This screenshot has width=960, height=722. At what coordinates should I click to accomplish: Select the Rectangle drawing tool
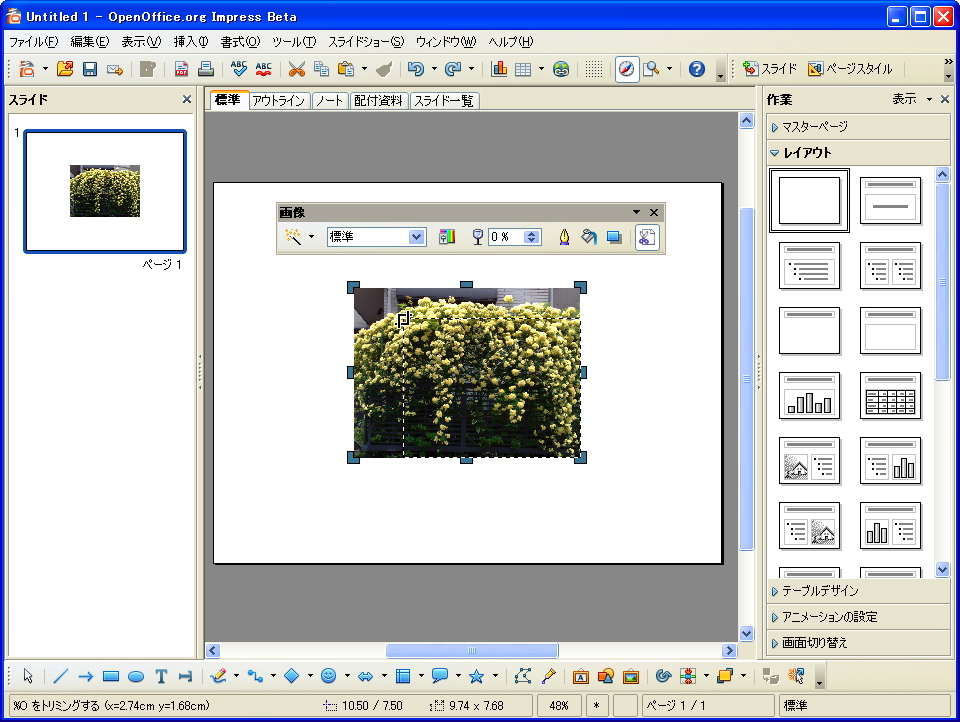(x=111, y=676)
